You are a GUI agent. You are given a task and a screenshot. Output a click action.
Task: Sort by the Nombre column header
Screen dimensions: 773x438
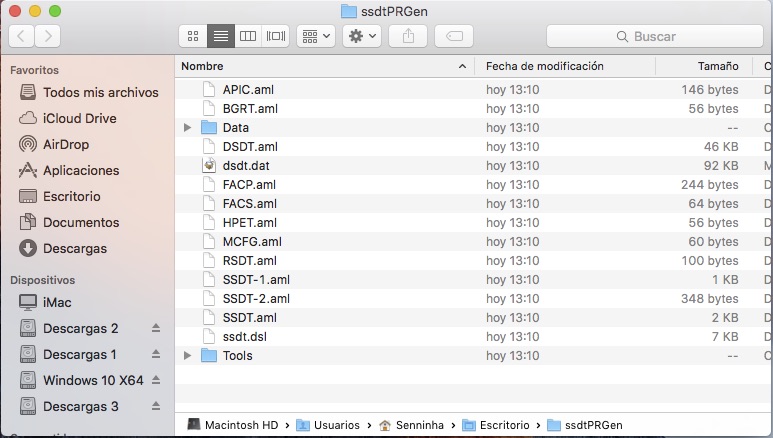pyautogui.click(x=324, y=66)
